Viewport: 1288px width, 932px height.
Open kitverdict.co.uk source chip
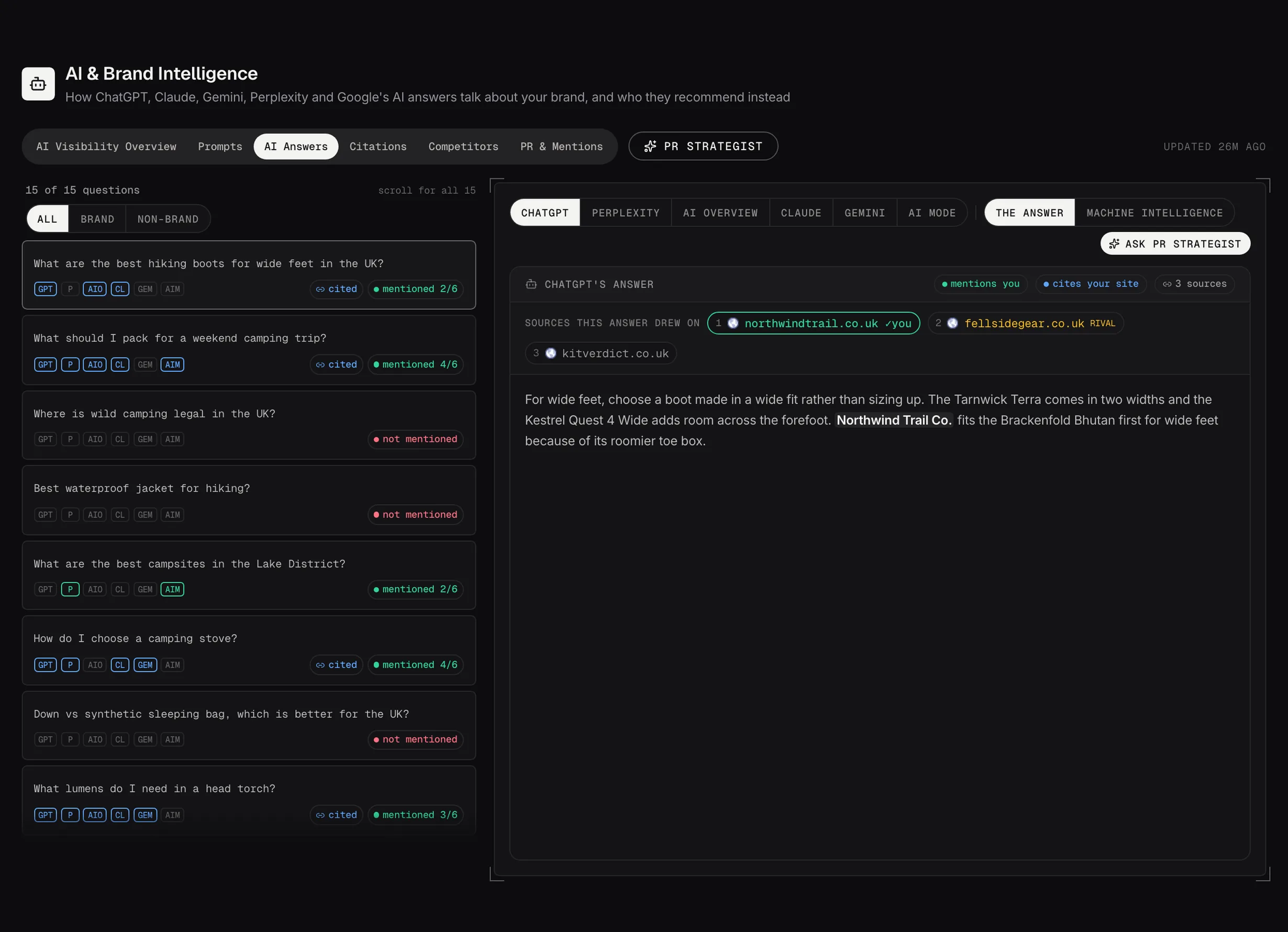pos(601,353)
